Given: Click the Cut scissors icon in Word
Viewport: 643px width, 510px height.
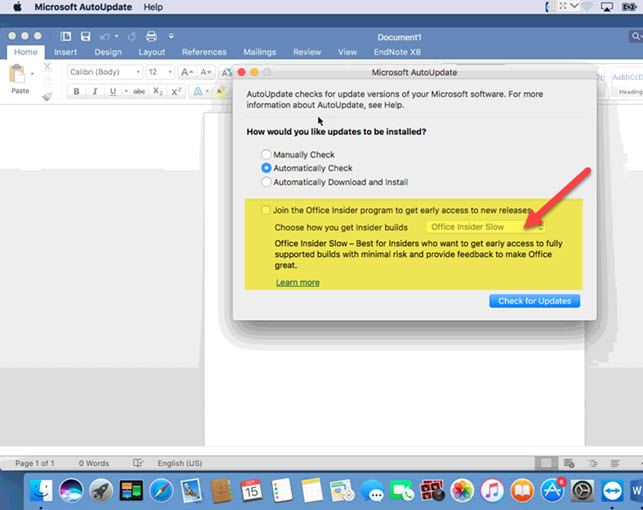Looking at the screenshot, I should (x=48, y=66).
